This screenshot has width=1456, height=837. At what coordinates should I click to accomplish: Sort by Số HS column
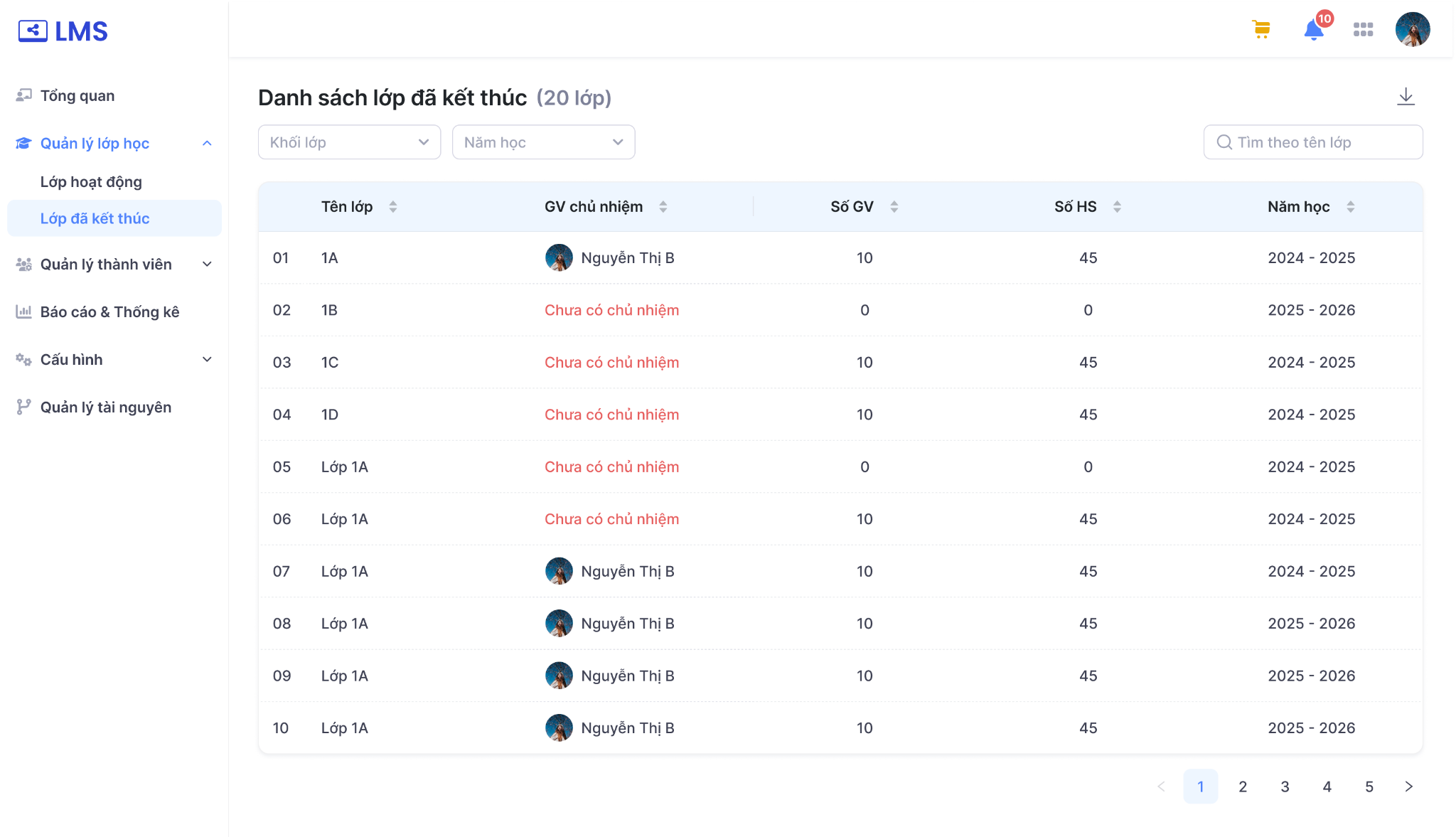coord(1117,207)
